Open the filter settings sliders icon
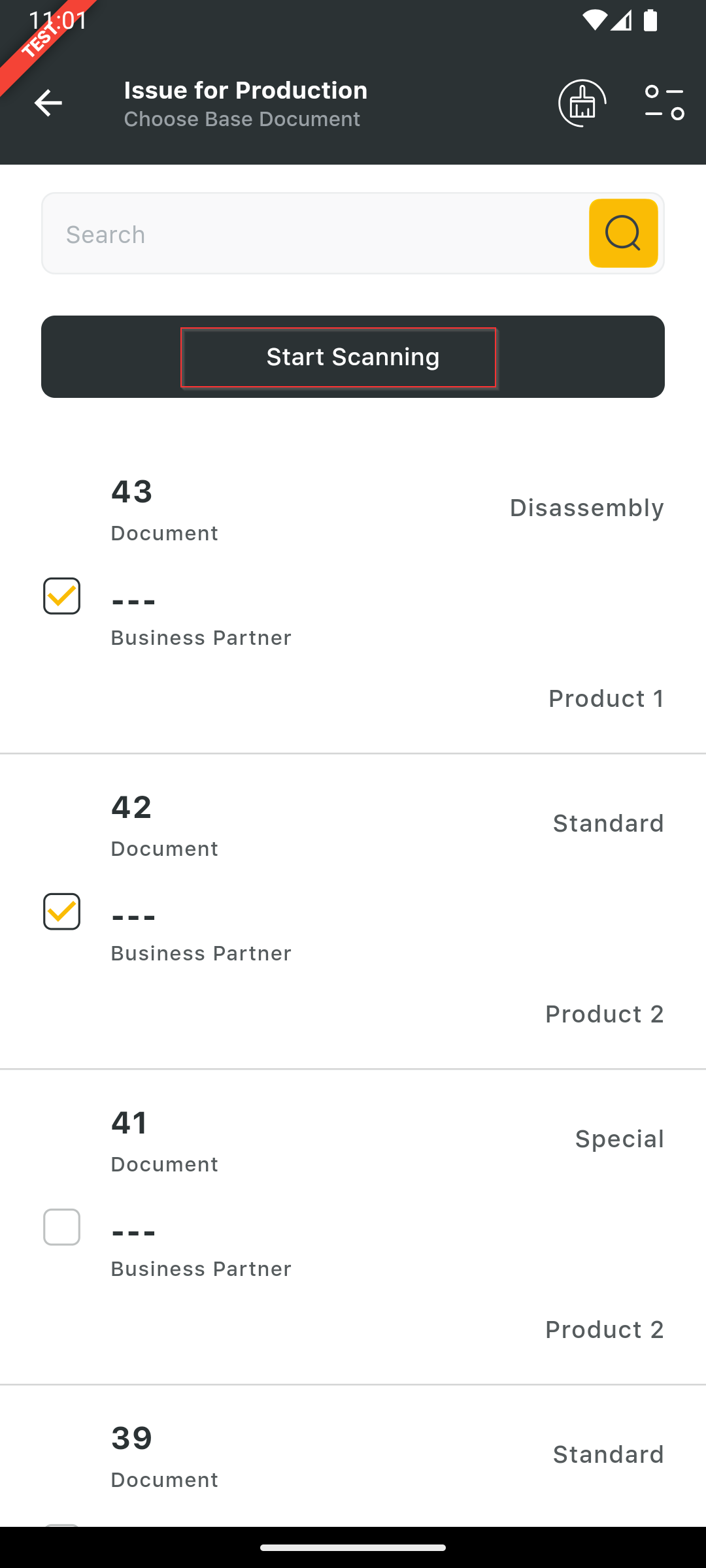 click(664, 103)
